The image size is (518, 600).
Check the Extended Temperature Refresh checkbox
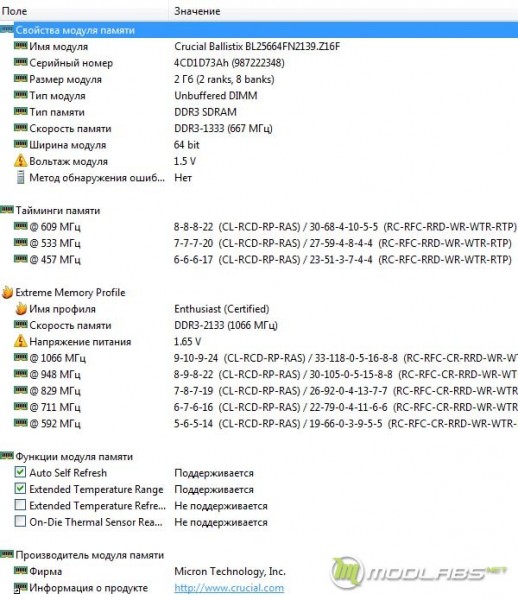coord(20,505)
